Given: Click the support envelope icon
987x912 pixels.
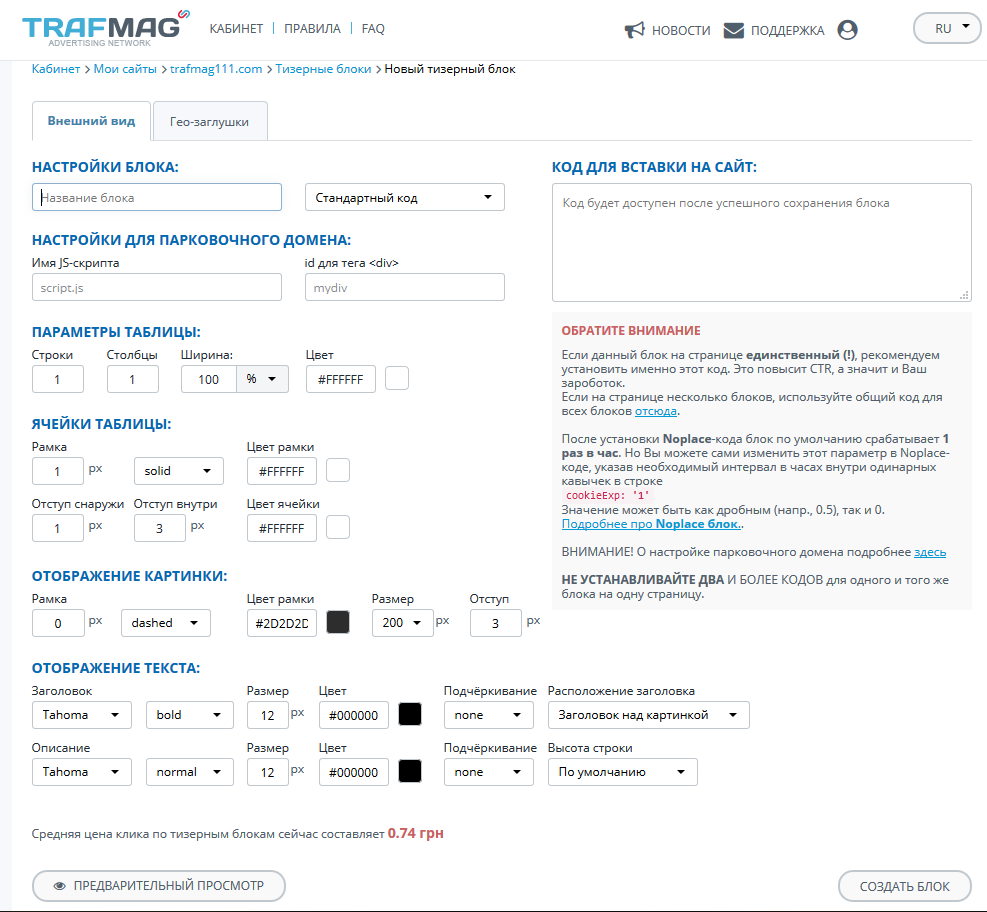Looking at the screenshot, I should (x=734, y=30).
